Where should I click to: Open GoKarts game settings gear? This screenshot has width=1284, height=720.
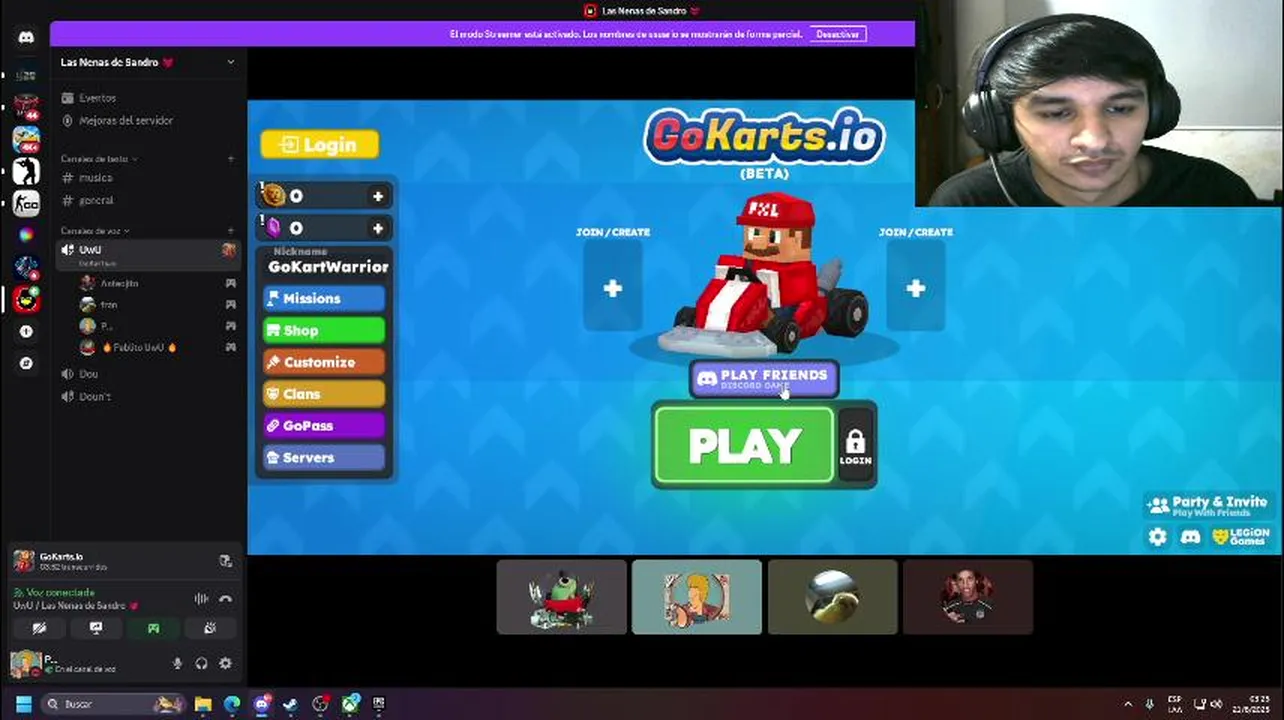pyautogui.click(x=1157, y=537)
